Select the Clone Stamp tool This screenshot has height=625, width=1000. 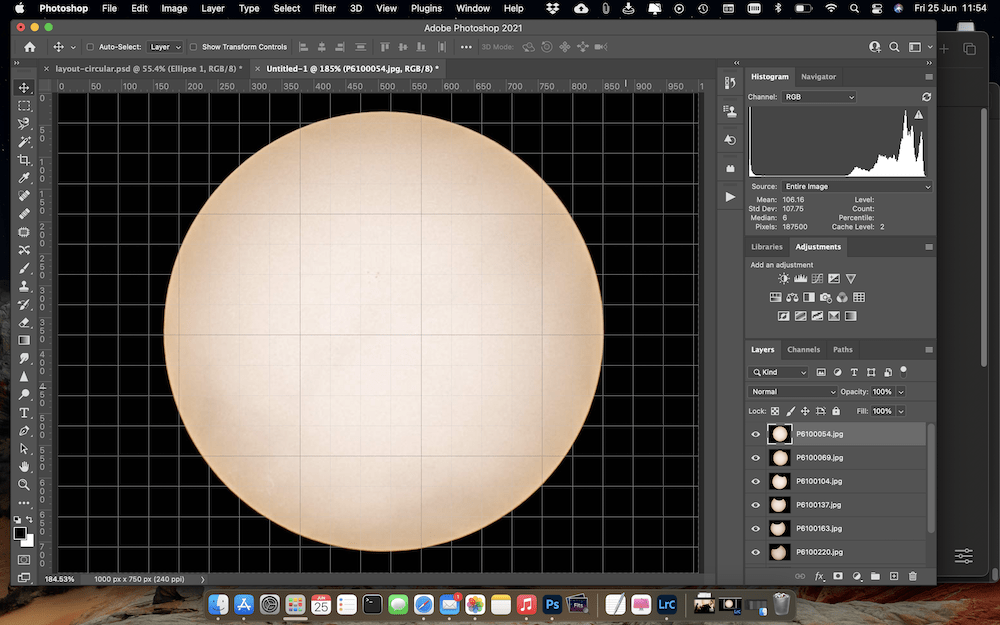[24, 286]
